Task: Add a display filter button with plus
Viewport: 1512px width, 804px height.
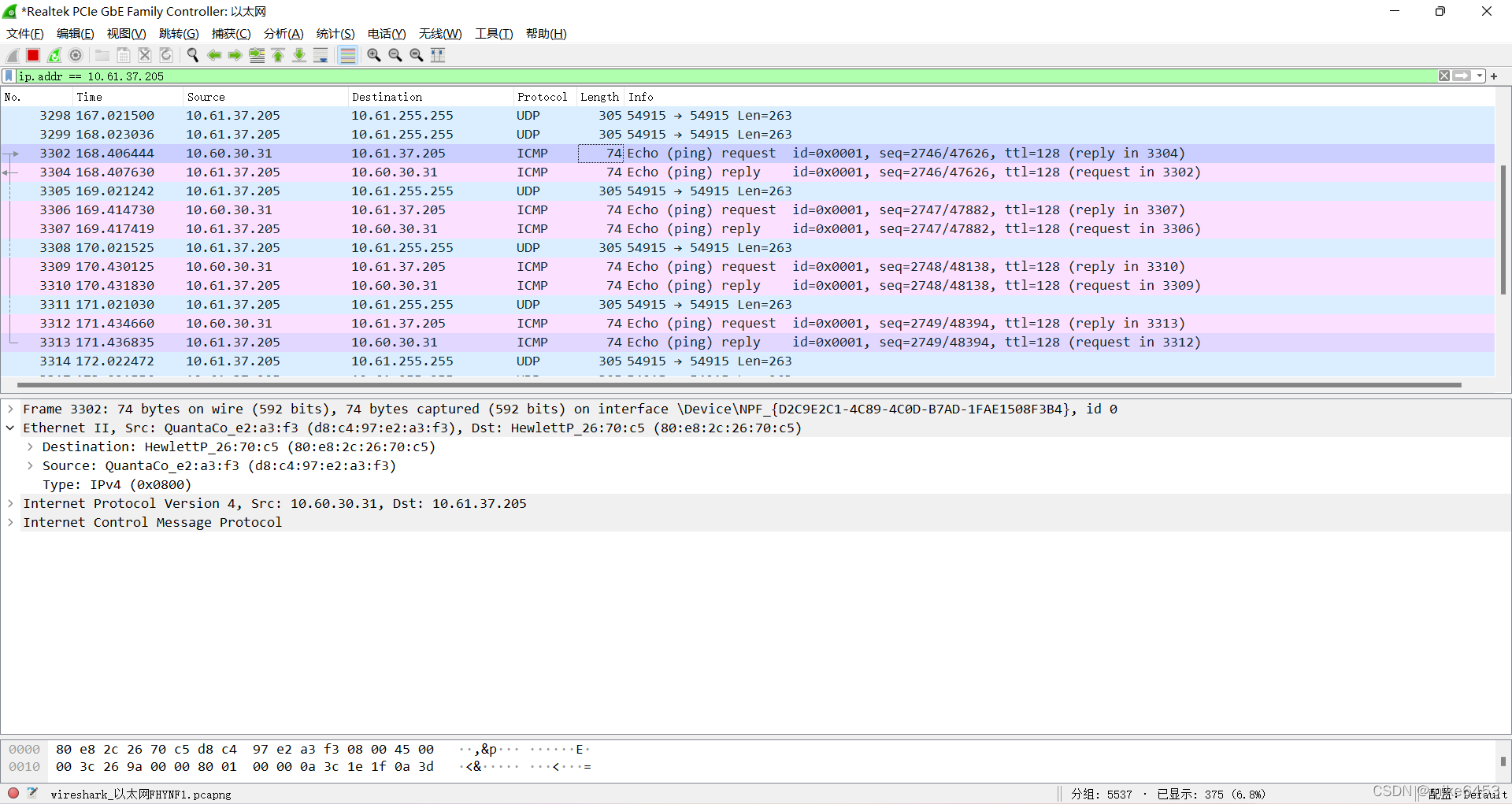Action: (1494, 76)
